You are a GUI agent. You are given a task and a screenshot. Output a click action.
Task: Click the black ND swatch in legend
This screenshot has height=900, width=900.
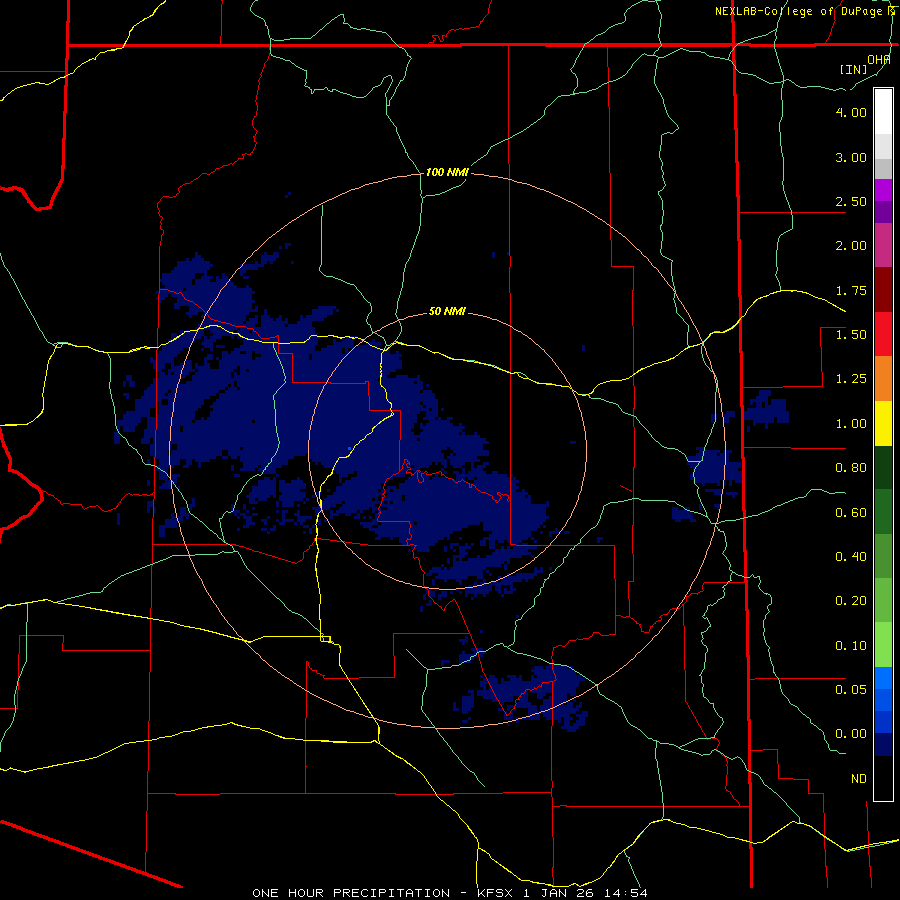click(883, 778)
